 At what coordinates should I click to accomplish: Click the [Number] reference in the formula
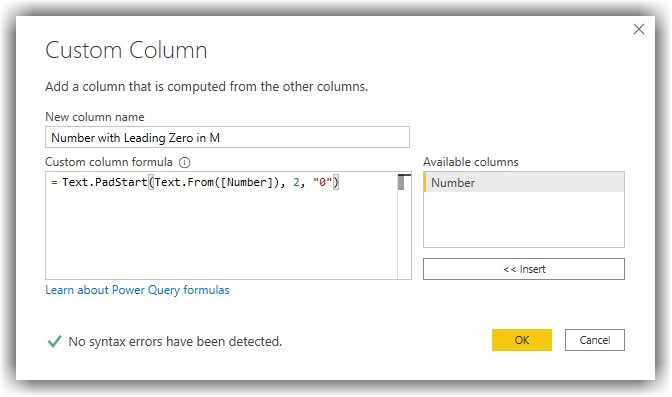pos(246,182)
